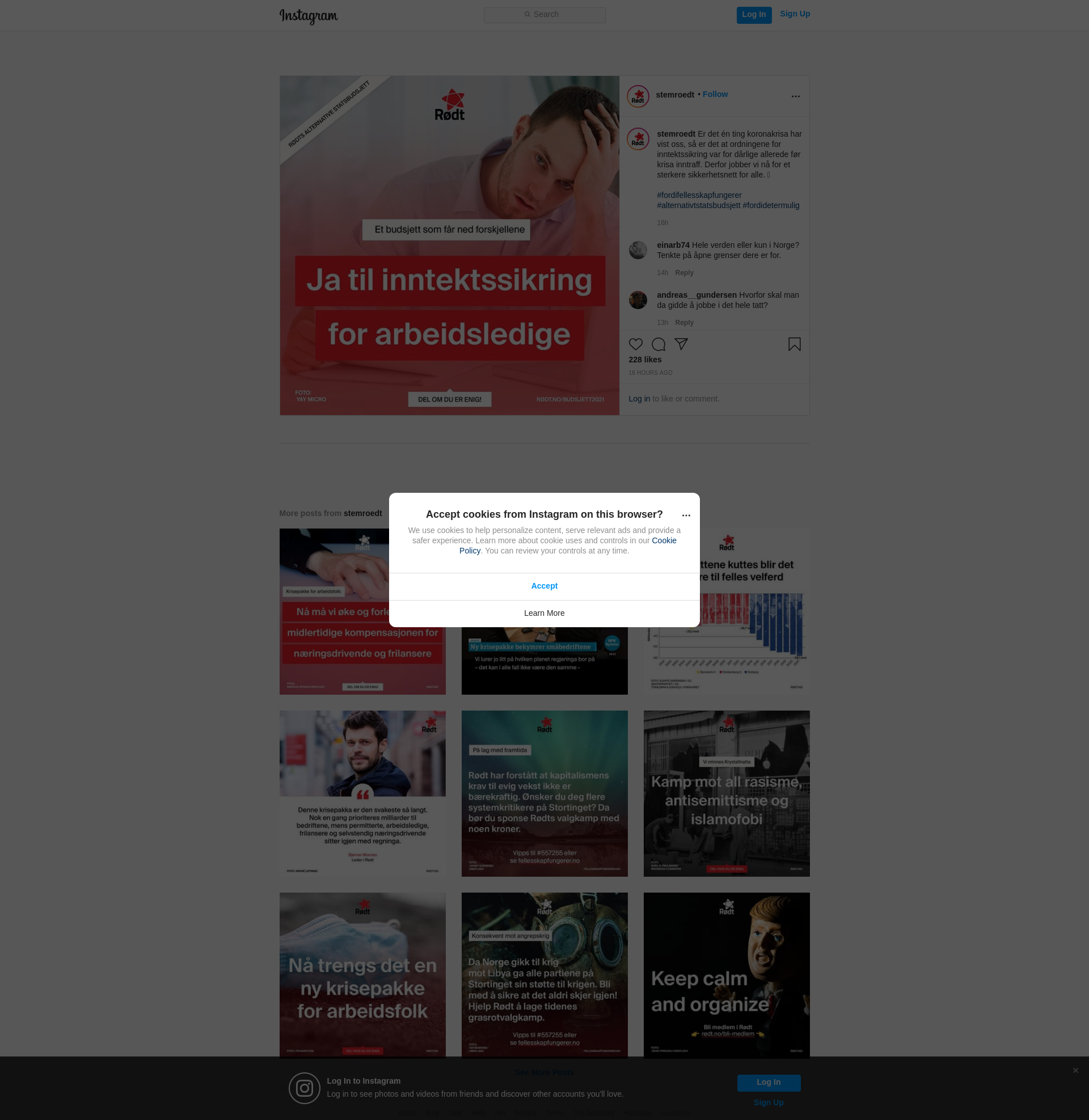Open the Keep calm and organize post

pyautogui.click(x=726, y=975)
